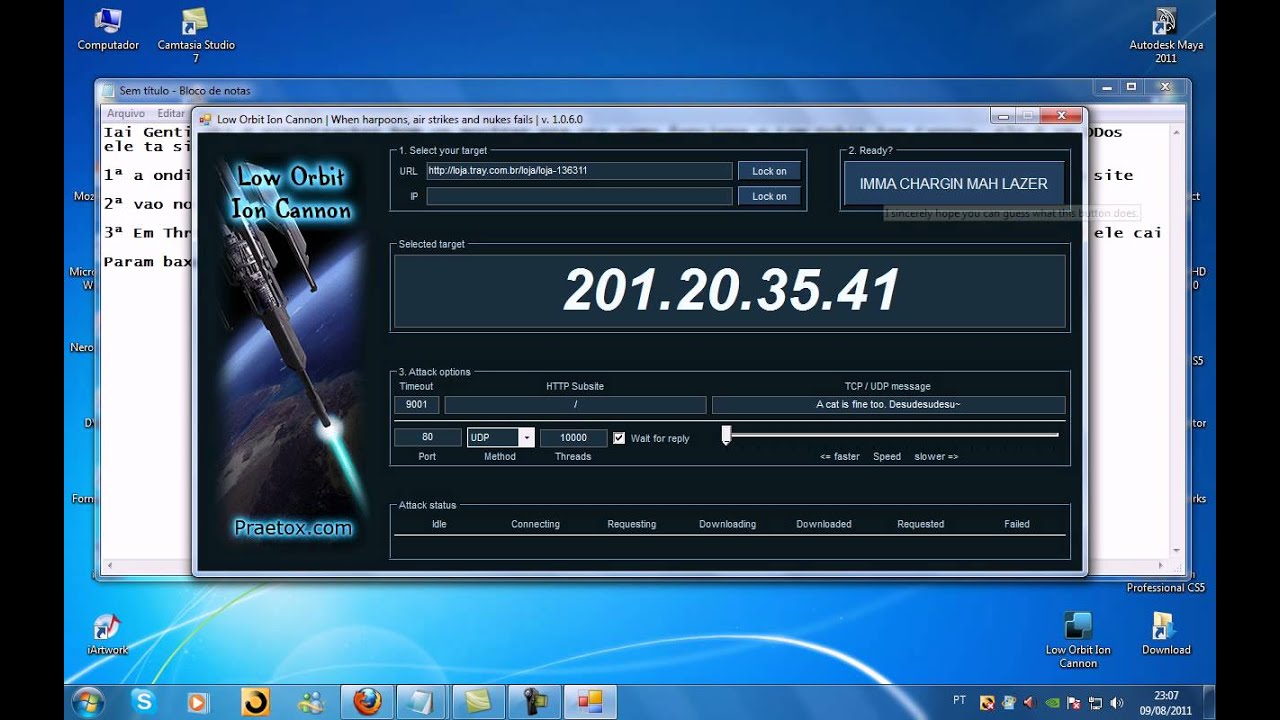Switch to the LOIC taskbar button
Image resolution: width=1280 pixels, height=720 pixels.
590,702
